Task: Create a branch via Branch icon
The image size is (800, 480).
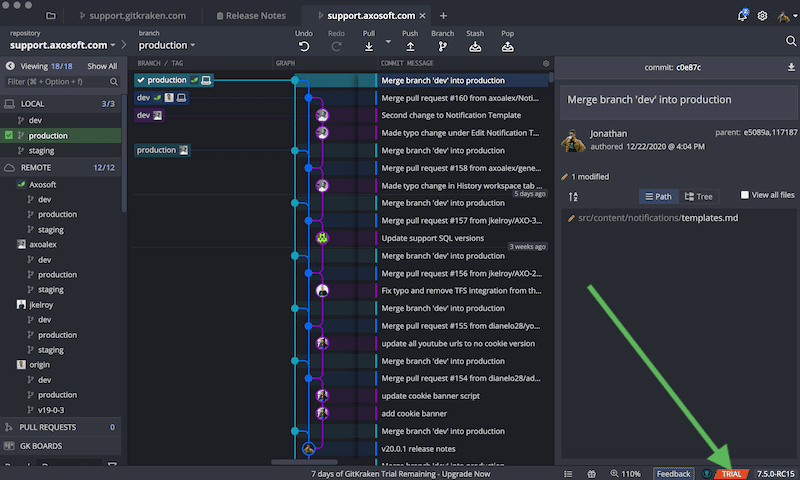Action: (442, 46)
